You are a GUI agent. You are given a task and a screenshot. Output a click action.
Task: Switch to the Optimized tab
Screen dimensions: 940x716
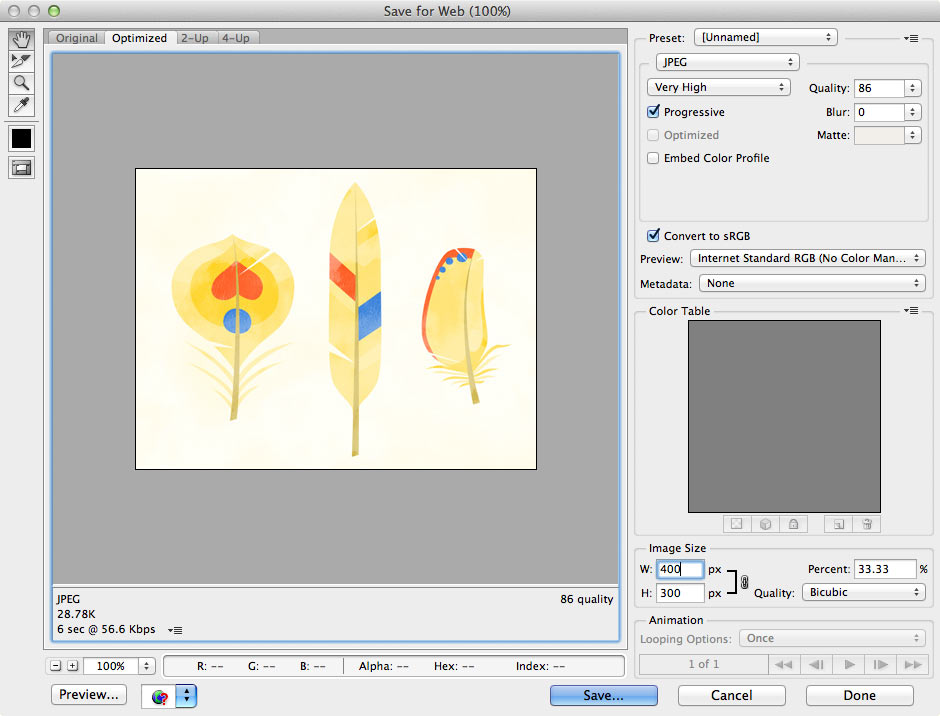click(140, 38)
